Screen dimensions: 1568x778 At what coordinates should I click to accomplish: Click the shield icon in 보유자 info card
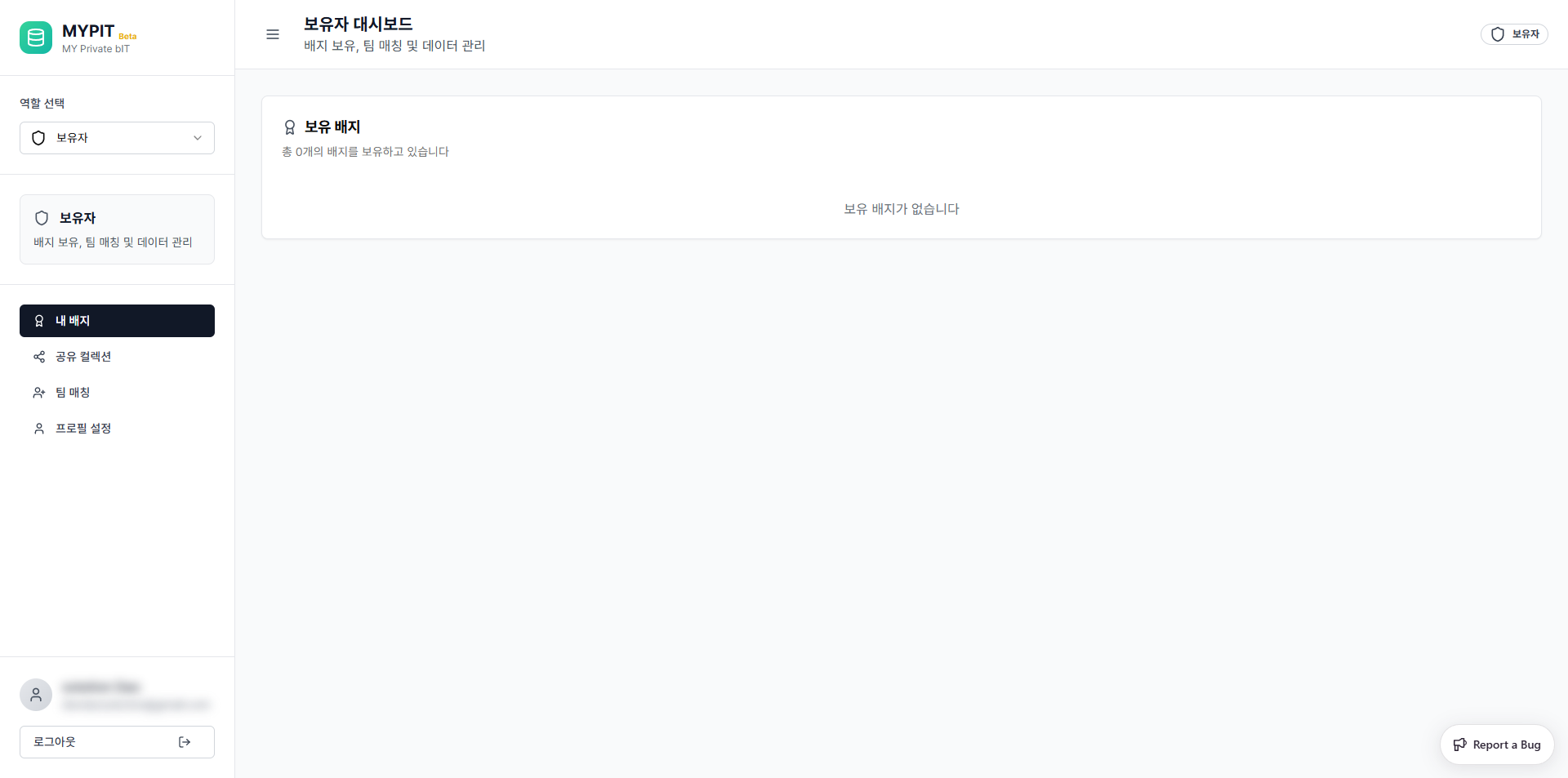tap(42, 218)
